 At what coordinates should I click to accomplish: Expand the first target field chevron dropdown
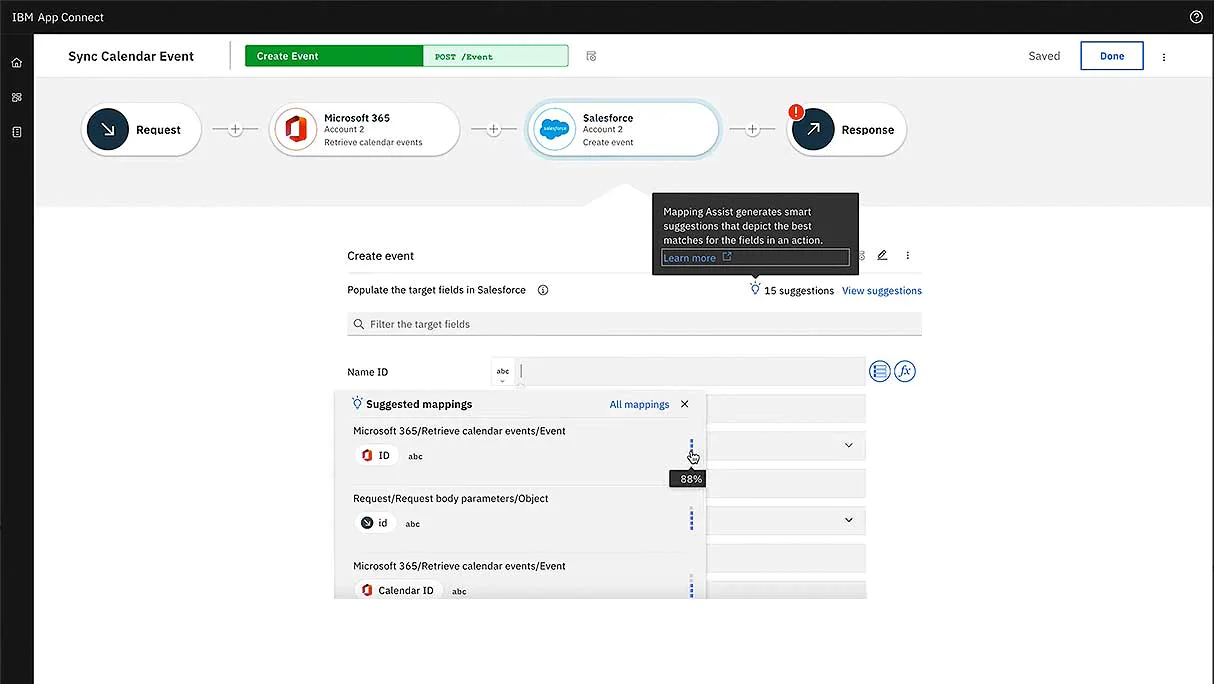click(x=848, y=444)
